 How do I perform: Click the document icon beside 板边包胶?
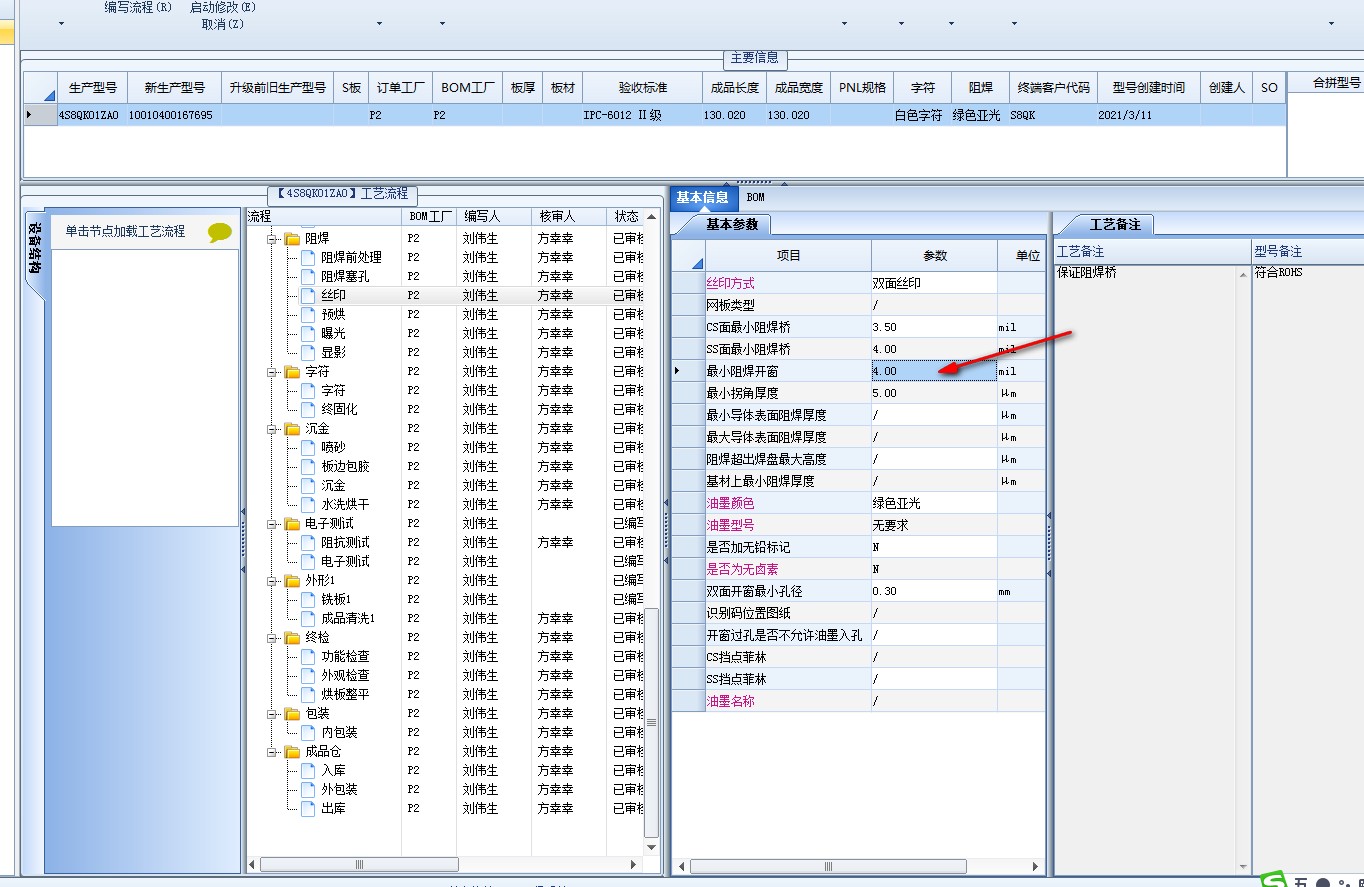[308, 467]
